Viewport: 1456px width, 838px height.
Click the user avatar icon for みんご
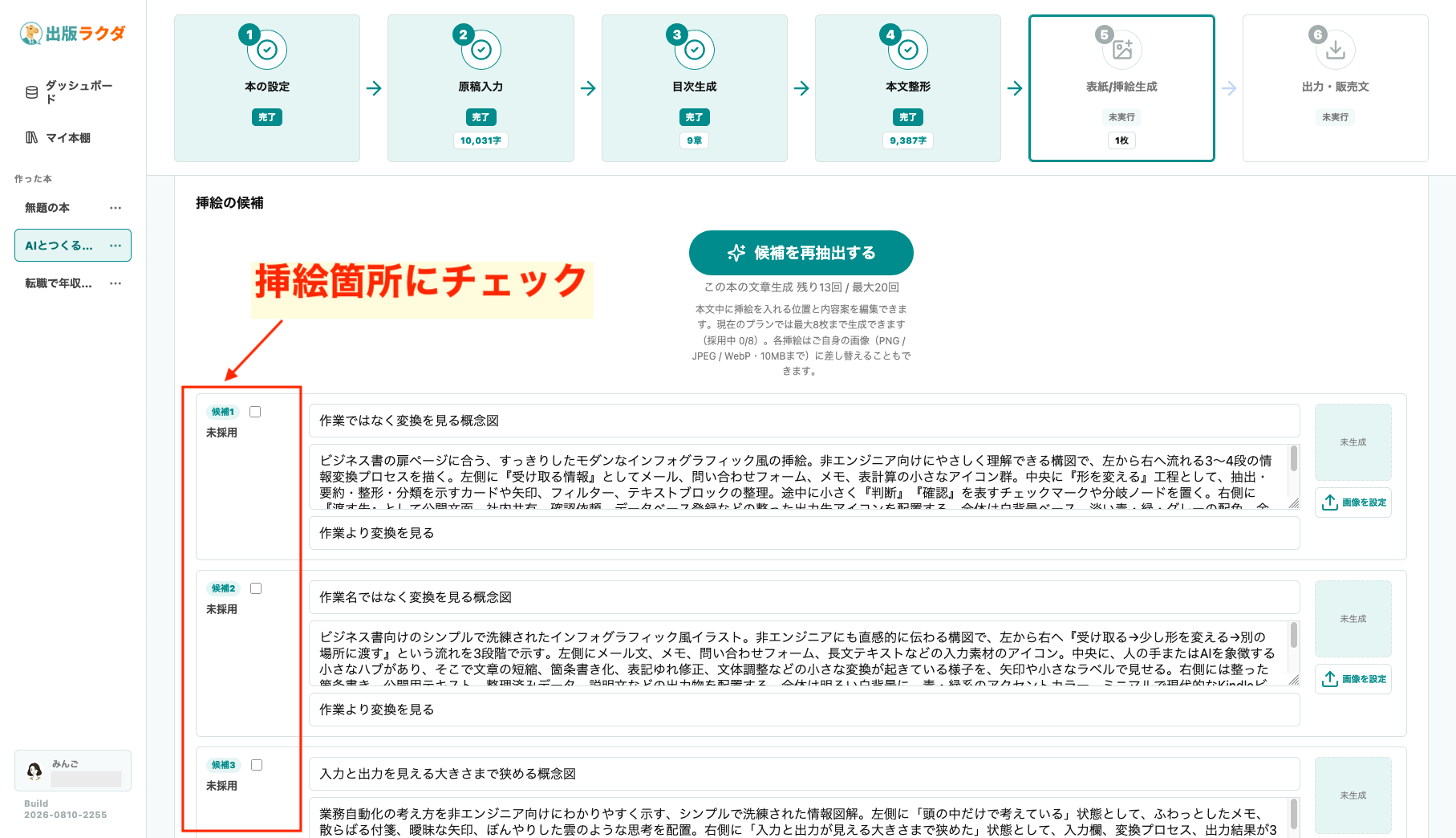coord(34,771)
